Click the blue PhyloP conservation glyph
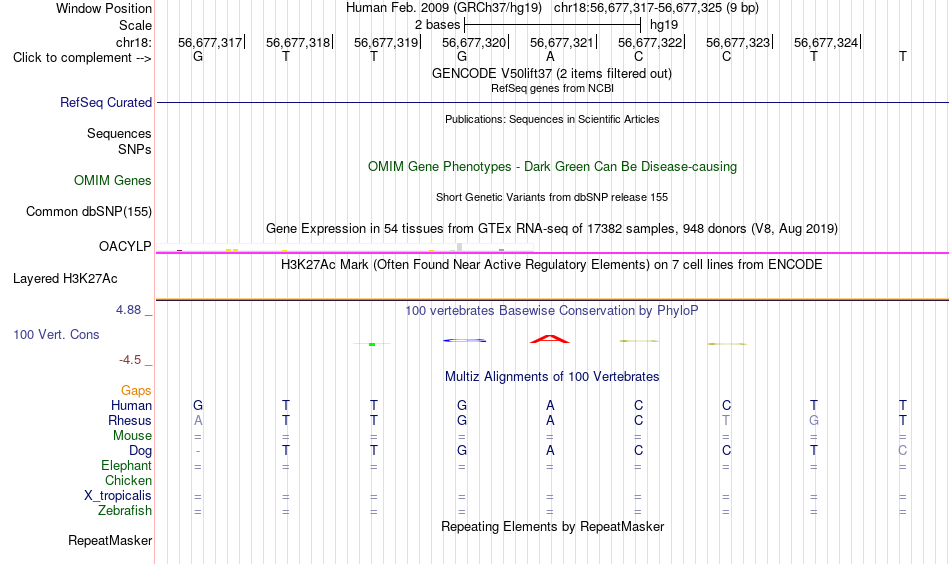The height and width of the screenshot is (564, 950). coord(465,340)
